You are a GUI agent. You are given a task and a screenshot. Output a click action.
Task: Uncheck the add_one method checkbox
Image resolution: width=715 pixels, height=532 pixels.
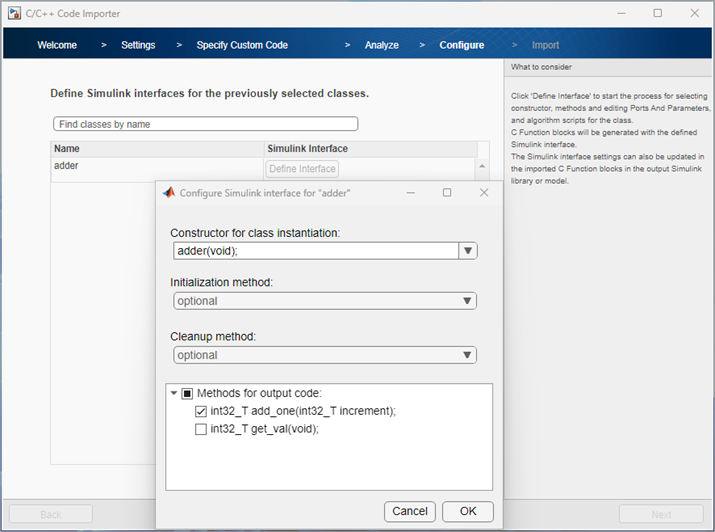tap(202, 411)
